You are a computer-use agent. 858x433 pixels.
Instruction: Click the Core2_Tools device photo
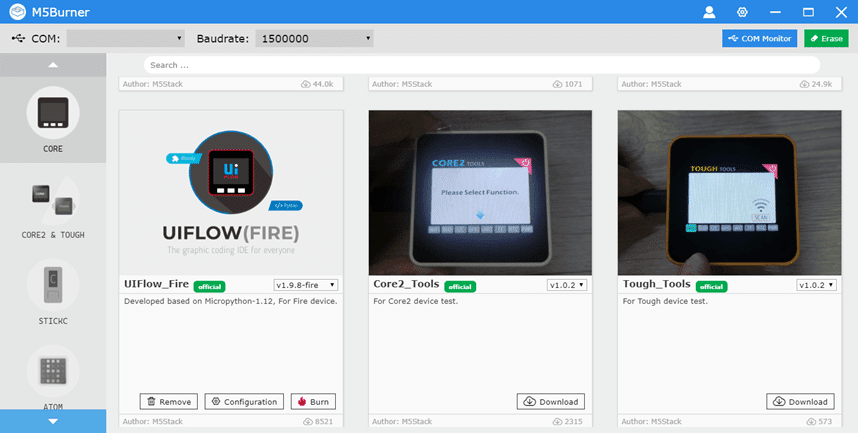(x=480, y=193)
